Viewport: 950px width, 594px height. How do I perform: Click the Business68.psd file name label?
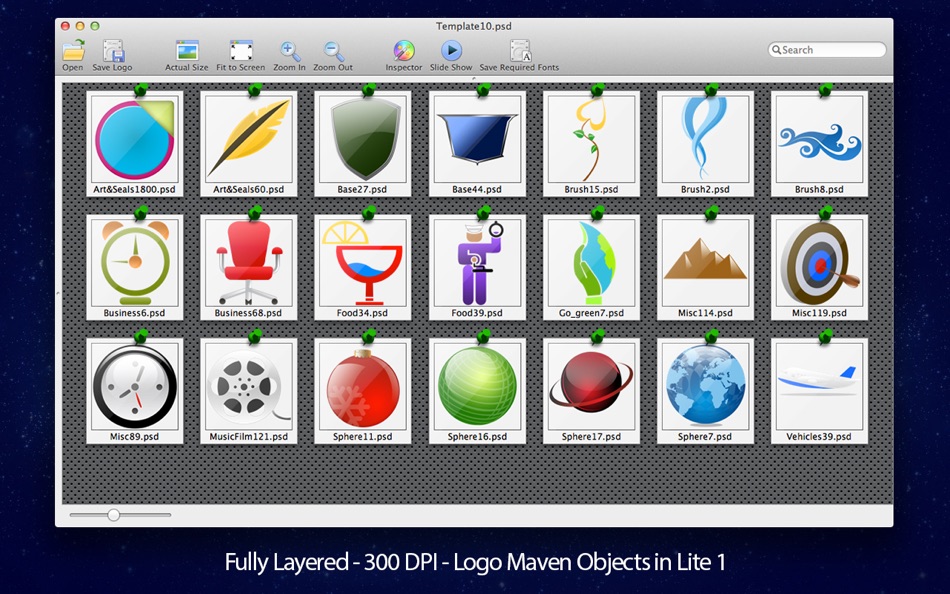[248, 313]
